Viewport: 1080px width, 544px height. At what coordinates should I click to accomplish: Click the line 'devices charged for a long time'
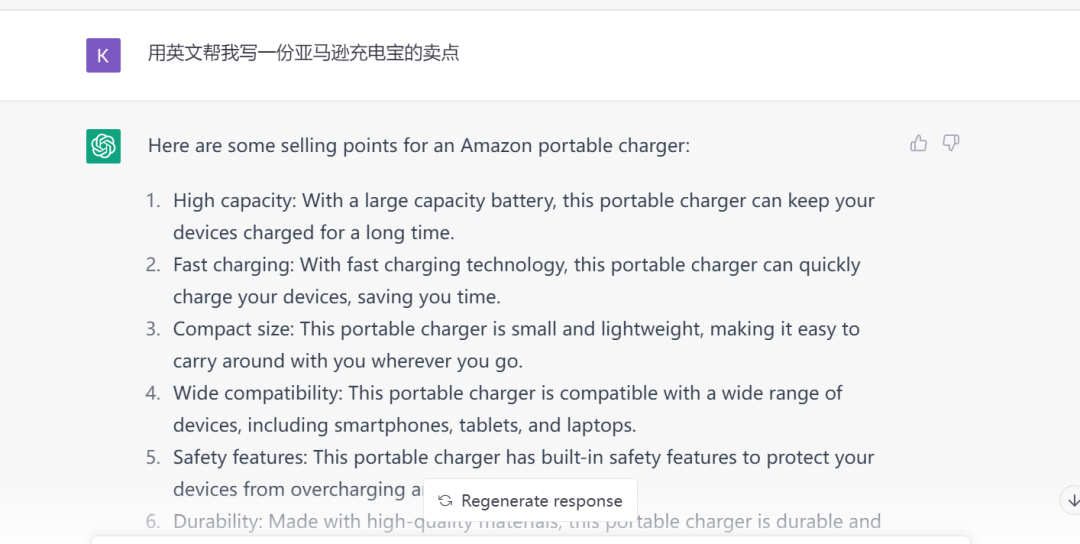(313, 233)
